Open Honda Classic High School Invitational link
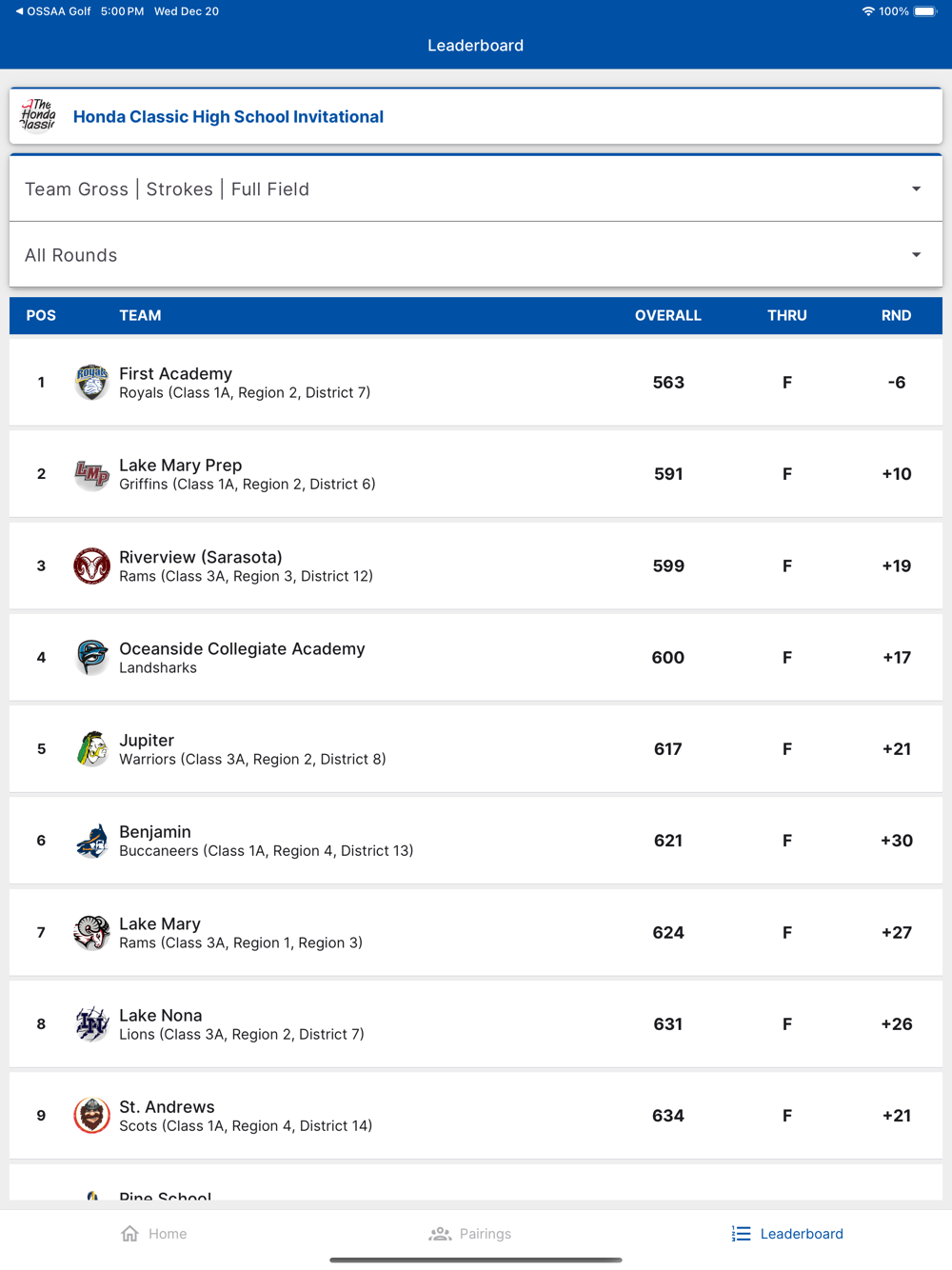Screen dimensions: 952x1270 (x=228, y=117)
